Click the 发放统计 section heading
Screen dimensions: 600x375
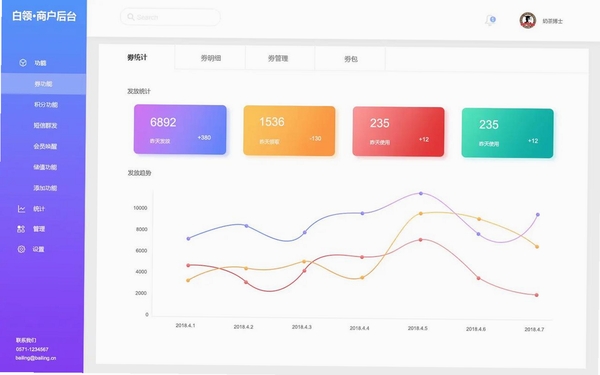pyautogui.click(x=139, y=91)
